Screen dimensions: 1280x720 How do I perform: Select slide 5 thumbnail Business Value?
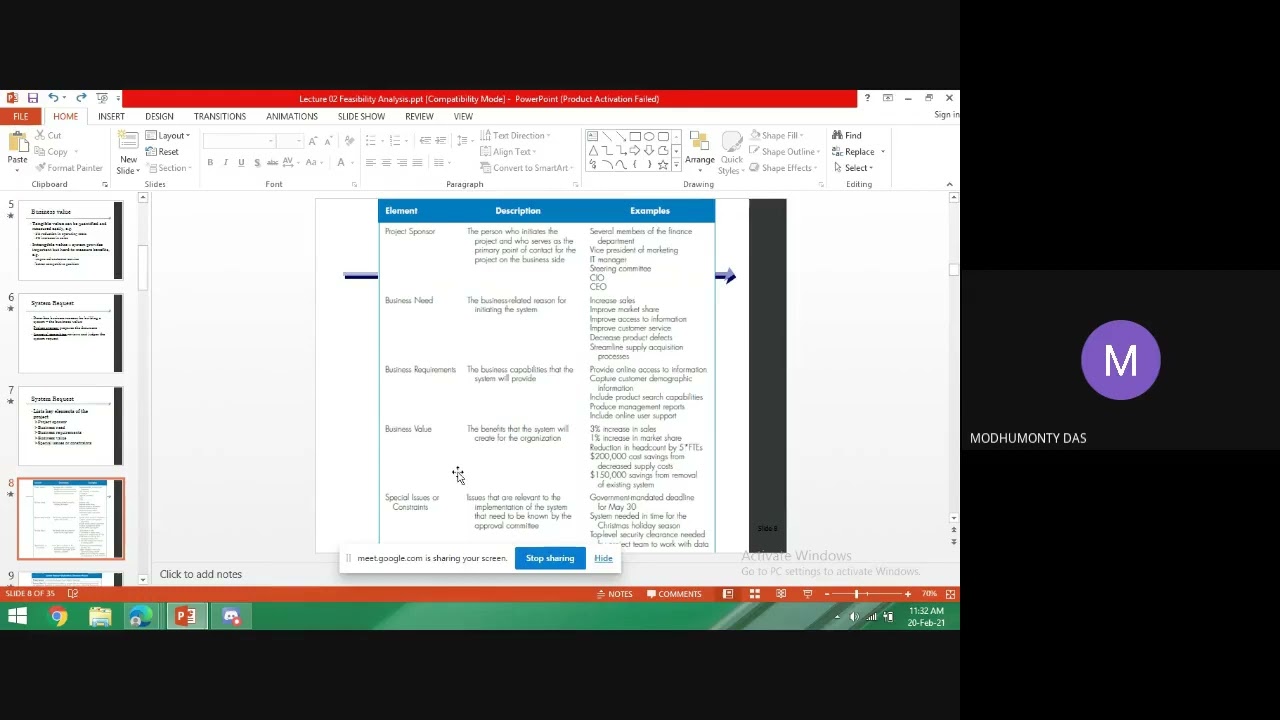[x=70, y=240]
